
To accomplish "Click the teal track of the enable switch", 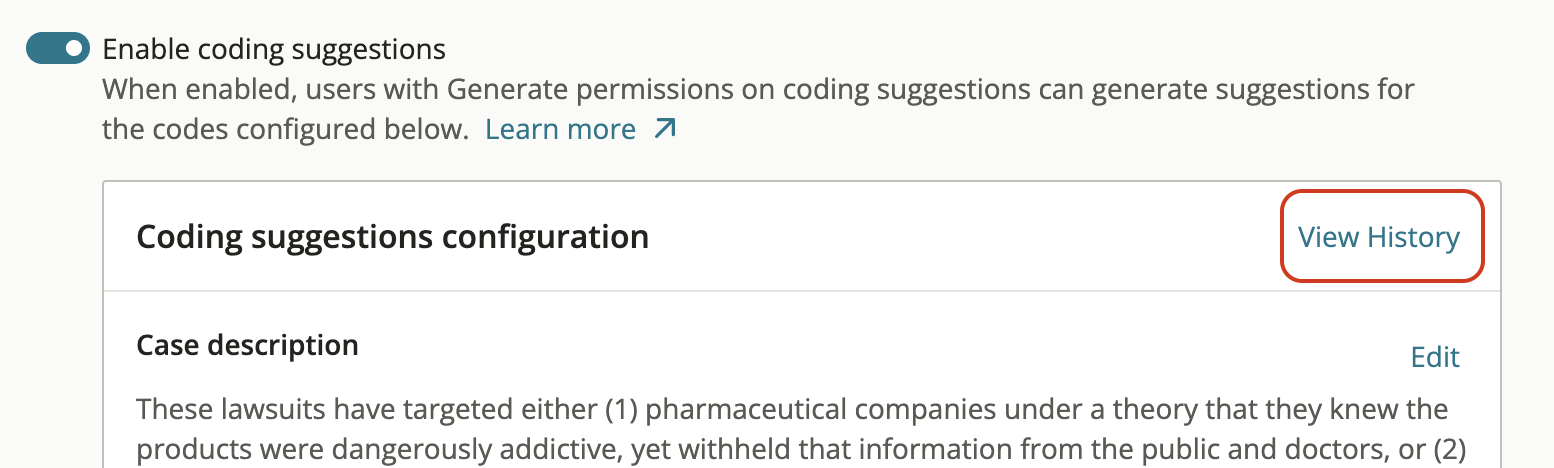I will point(42,48).
